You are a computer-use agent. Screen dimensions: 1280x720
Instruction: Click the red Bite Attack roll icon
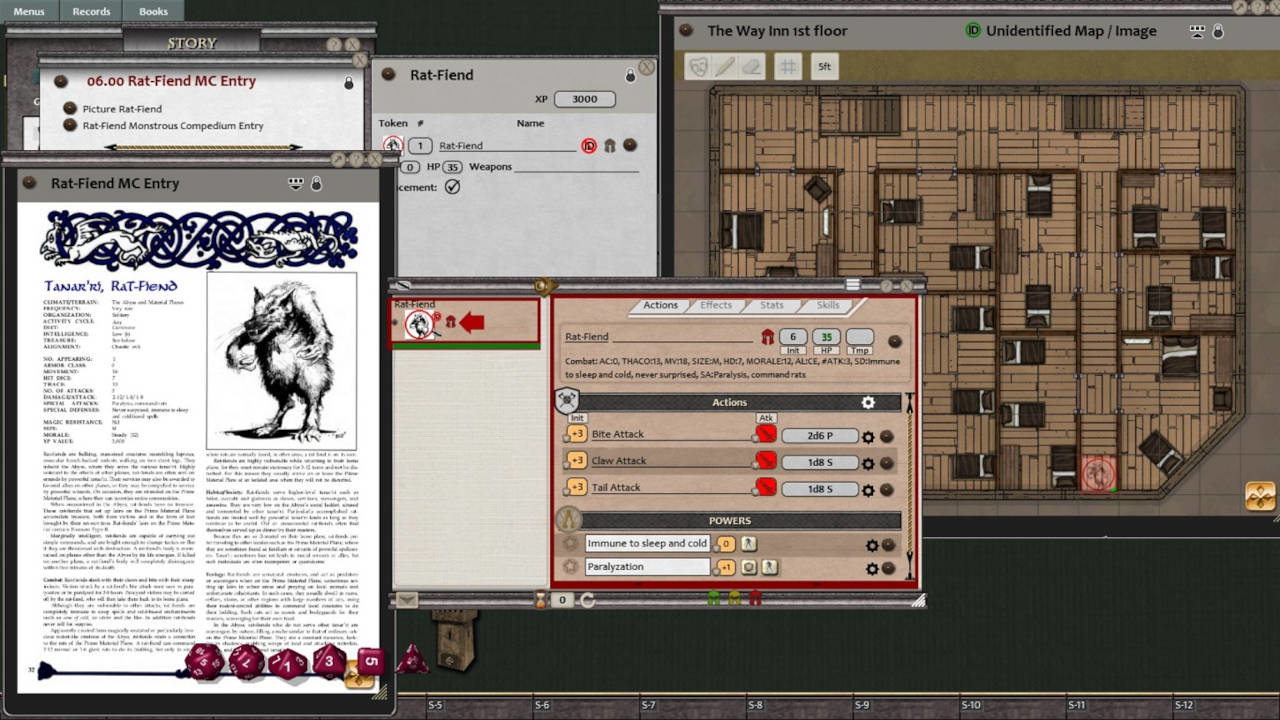click(766, 435)
